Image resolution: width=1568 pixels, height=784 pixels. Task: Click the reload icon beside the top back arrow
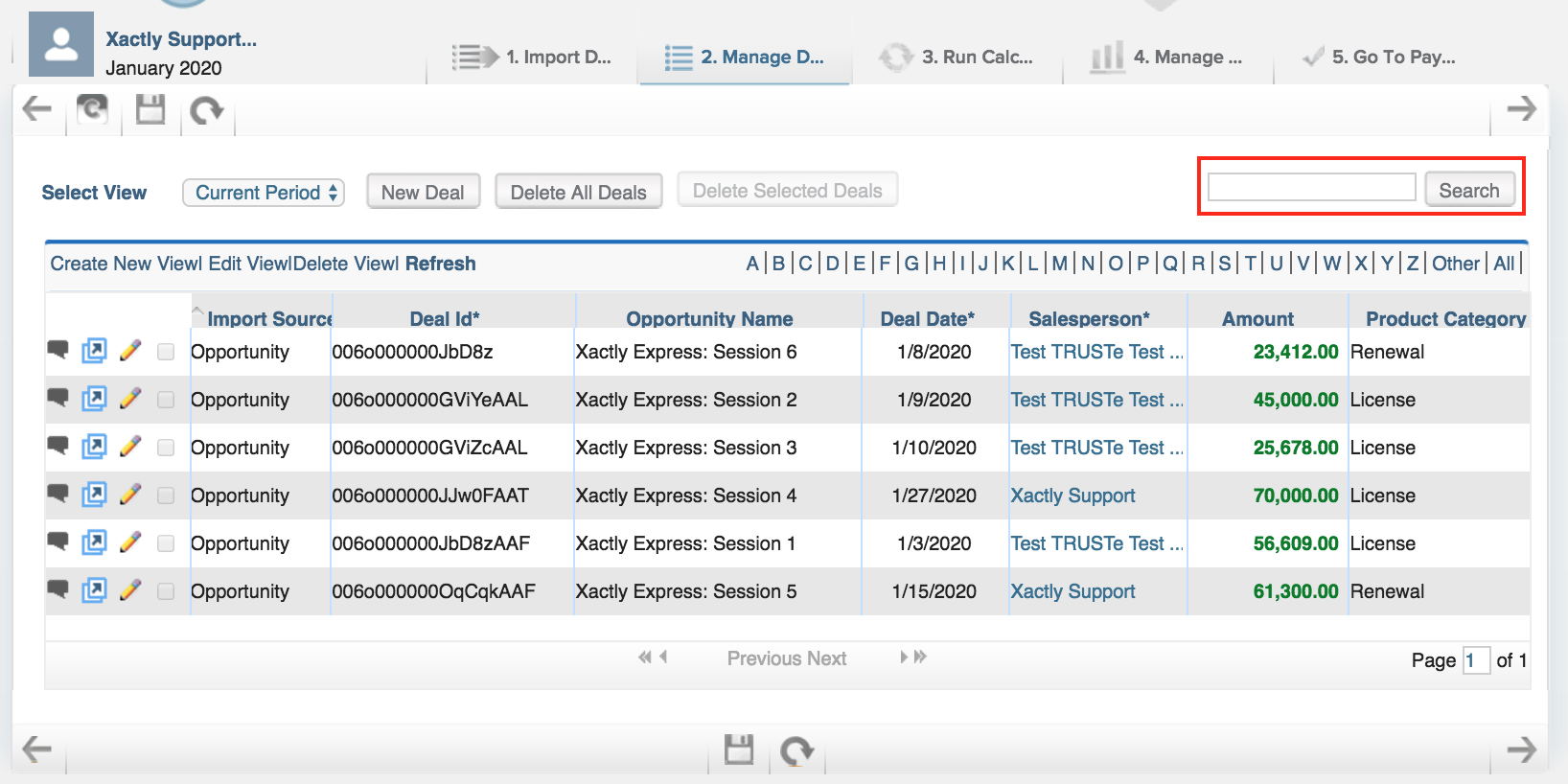[x=92, y=108]
